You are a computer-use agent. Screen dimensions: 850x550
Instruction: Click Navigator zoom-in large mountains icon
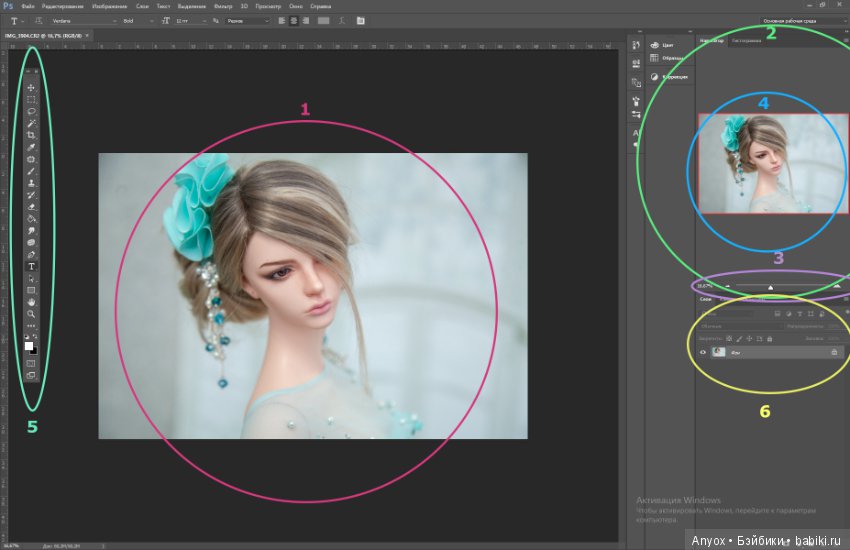[x=837, y=286]
